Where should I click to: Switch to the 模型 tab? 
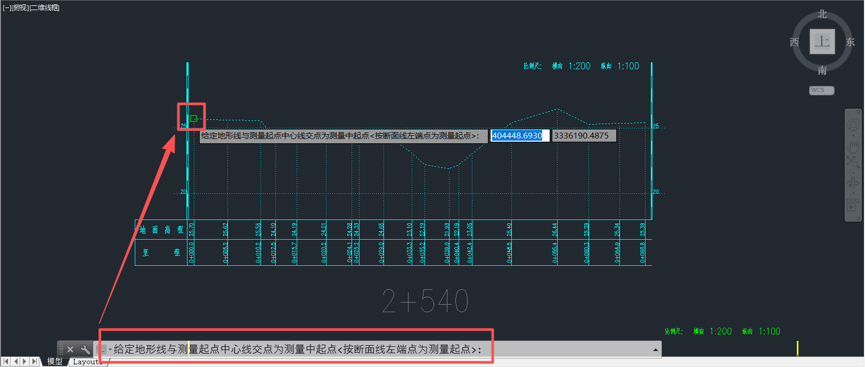[x=55, y=361]
